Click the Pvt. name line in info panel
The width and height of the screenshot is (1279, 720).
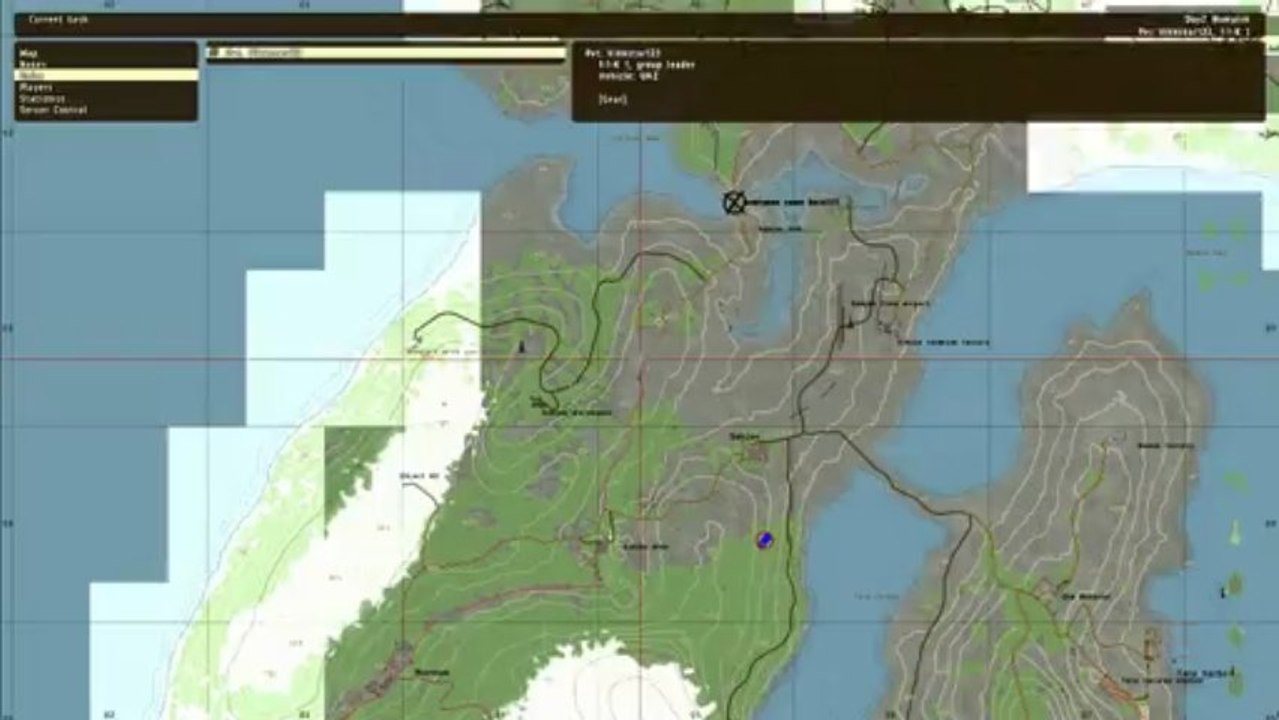[x=623, y=52]
